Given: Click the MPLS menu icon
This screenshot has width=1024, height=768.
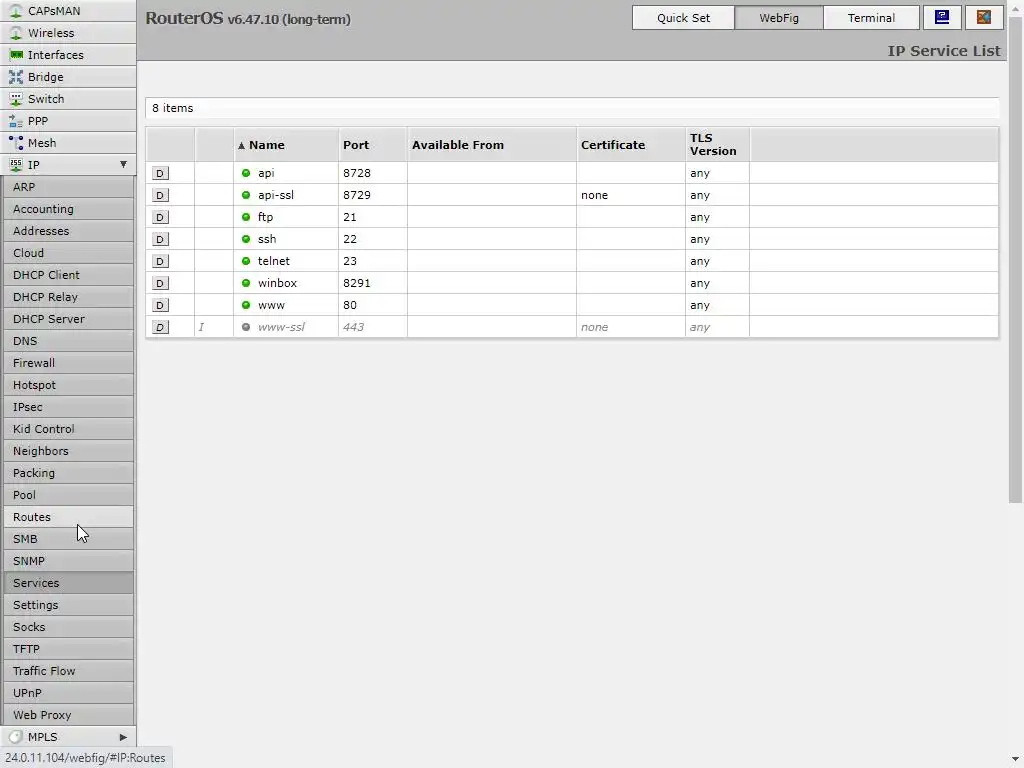Looking at the screenshot, I should pos(16,737).
